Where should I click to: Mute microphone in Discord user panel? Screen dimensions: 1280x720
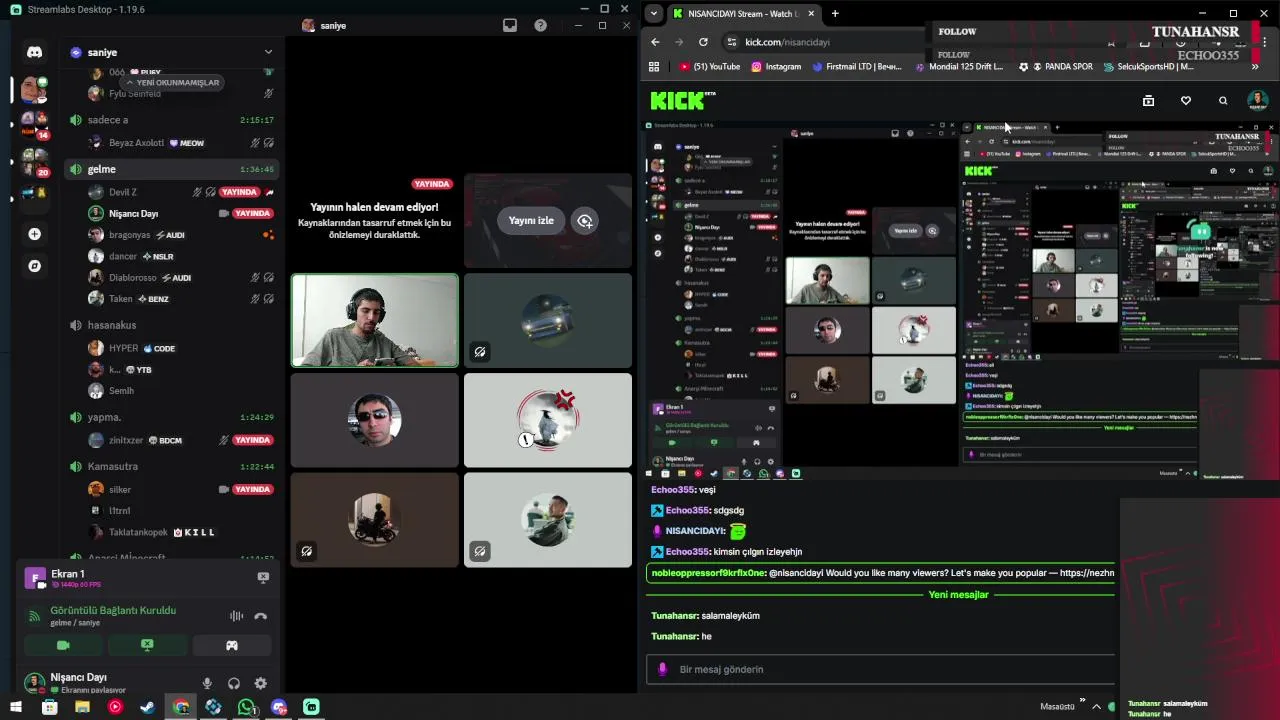click(x=207, y=684)
